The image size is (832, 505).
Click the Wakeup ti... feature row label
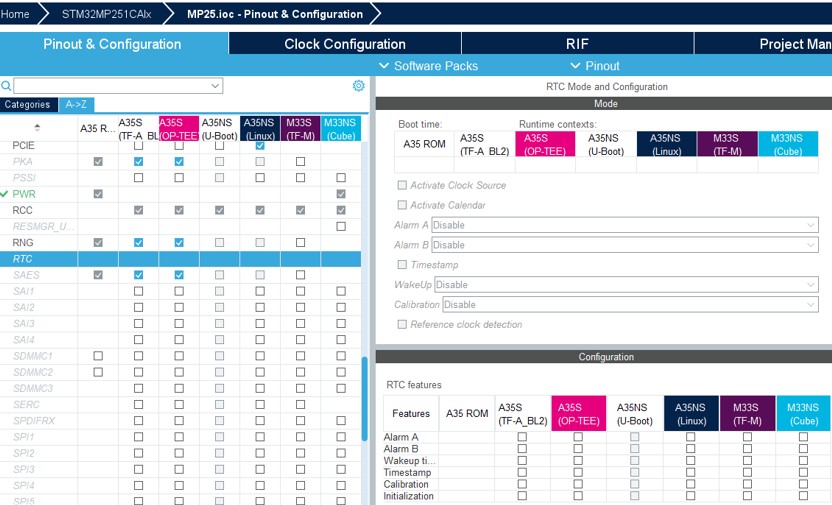[410, 460]
